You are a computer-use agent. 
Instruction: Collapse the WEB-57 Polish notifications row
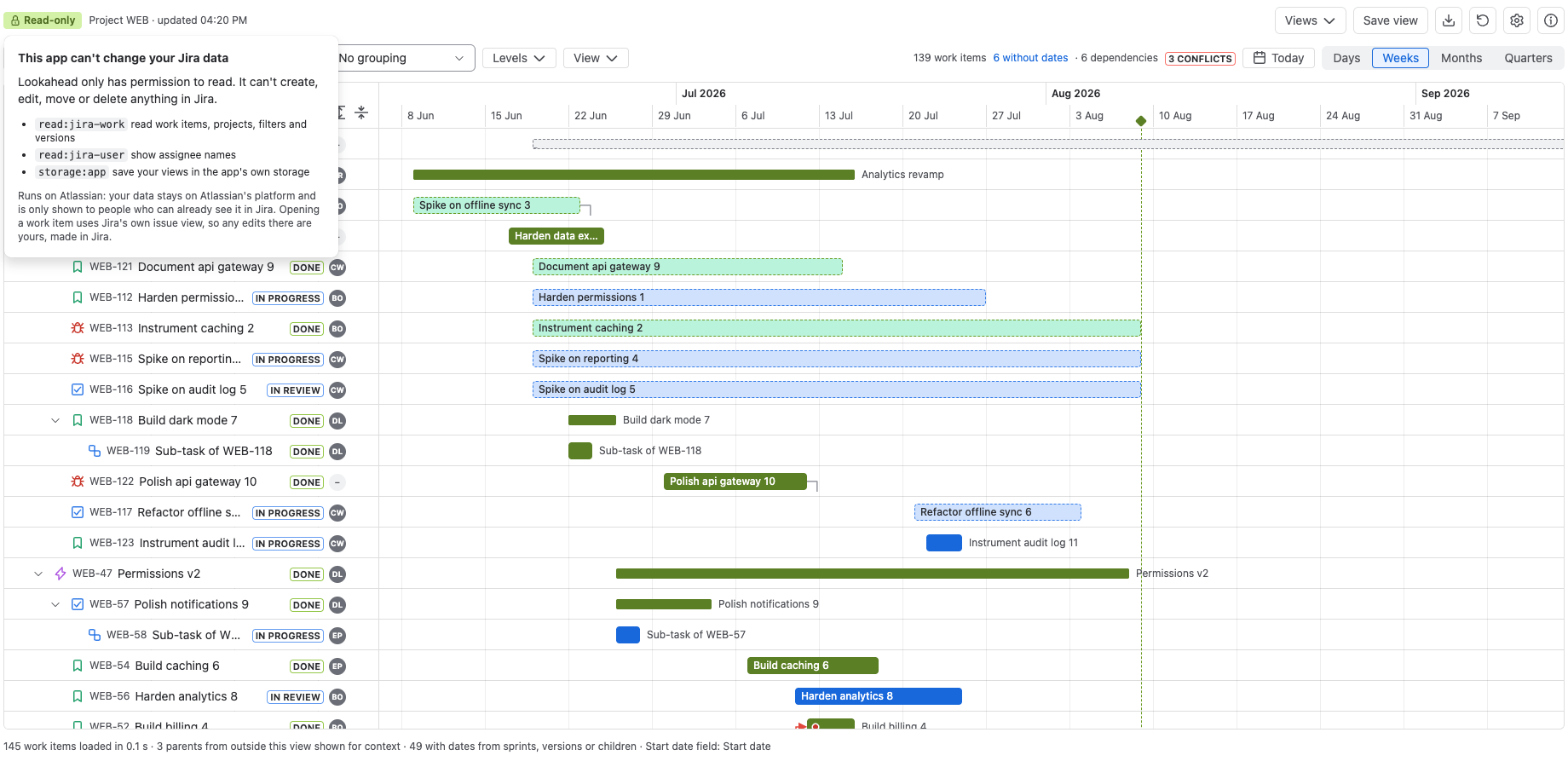click(55, 604)
